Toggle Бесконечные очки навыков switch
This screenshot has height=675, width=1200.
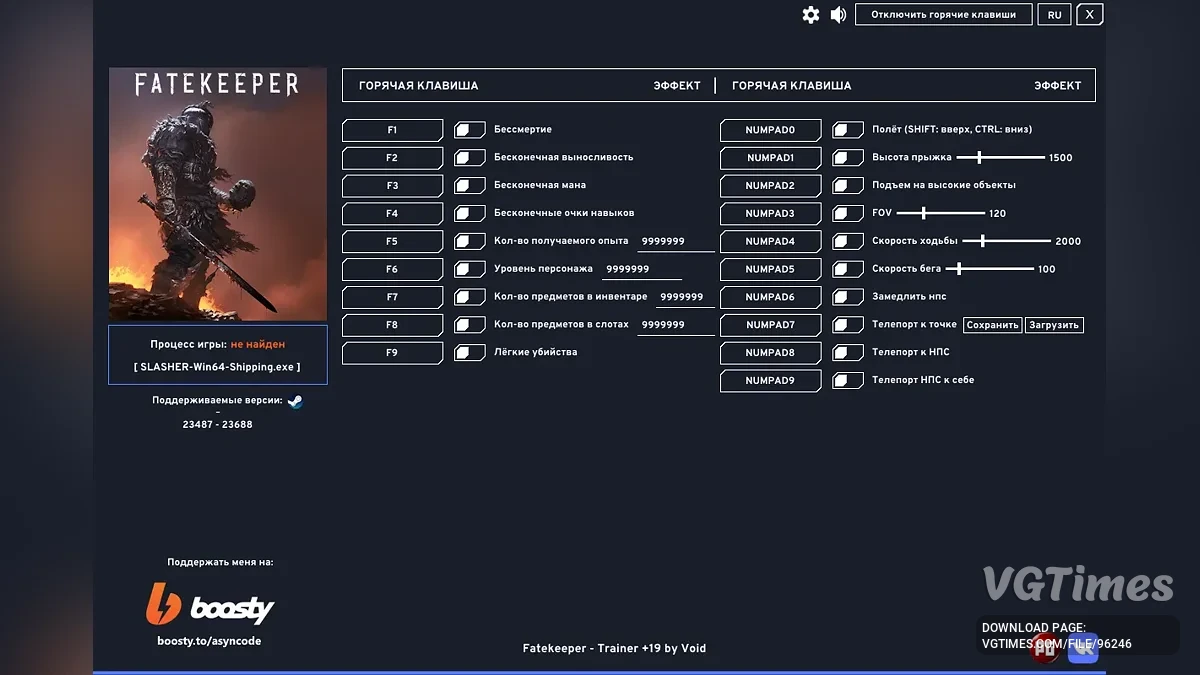click(x=470, y=214)
